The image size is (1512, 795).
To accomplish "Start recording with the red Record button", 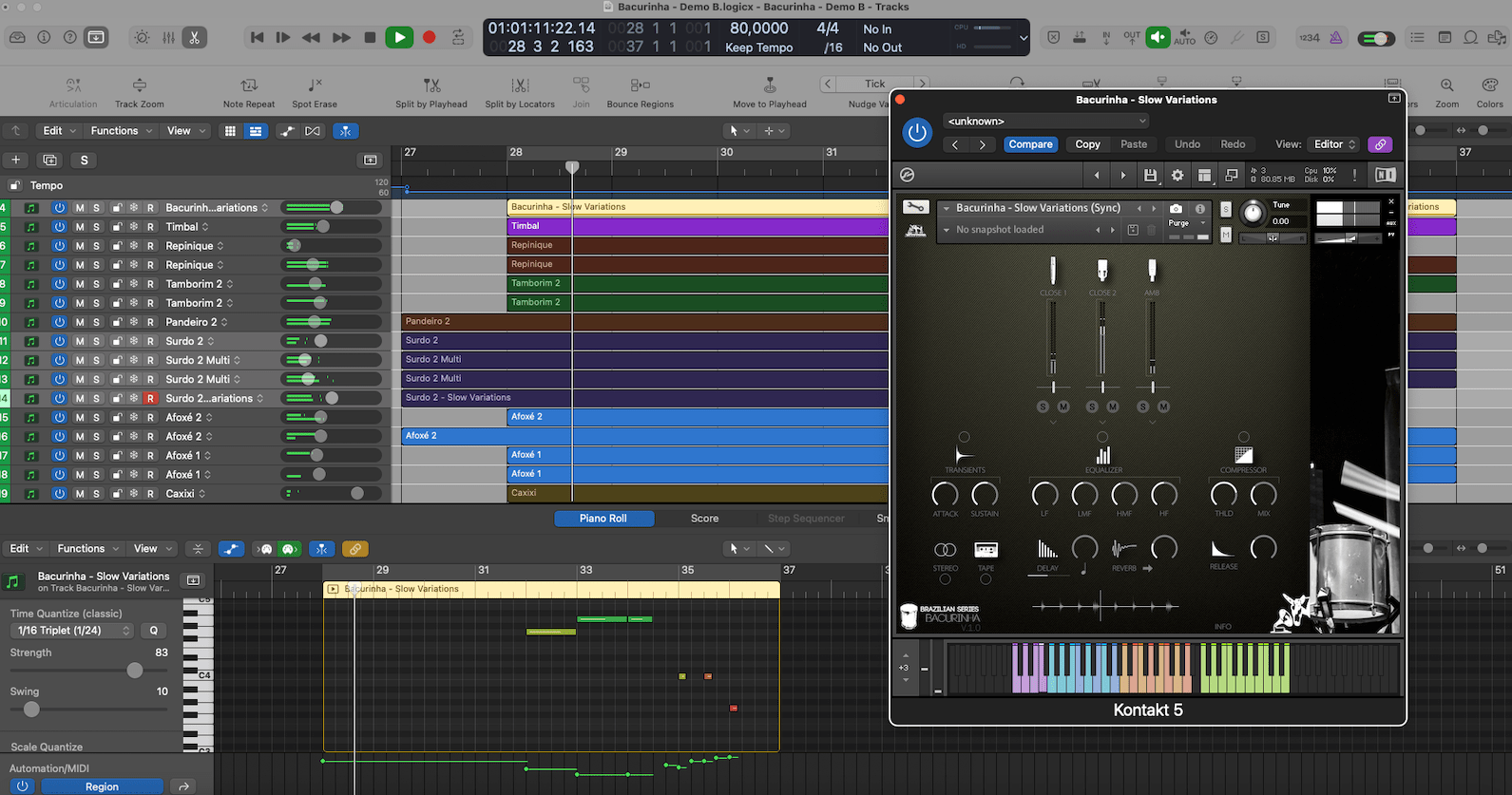I will pyautogui.click(x=429, y=37).
